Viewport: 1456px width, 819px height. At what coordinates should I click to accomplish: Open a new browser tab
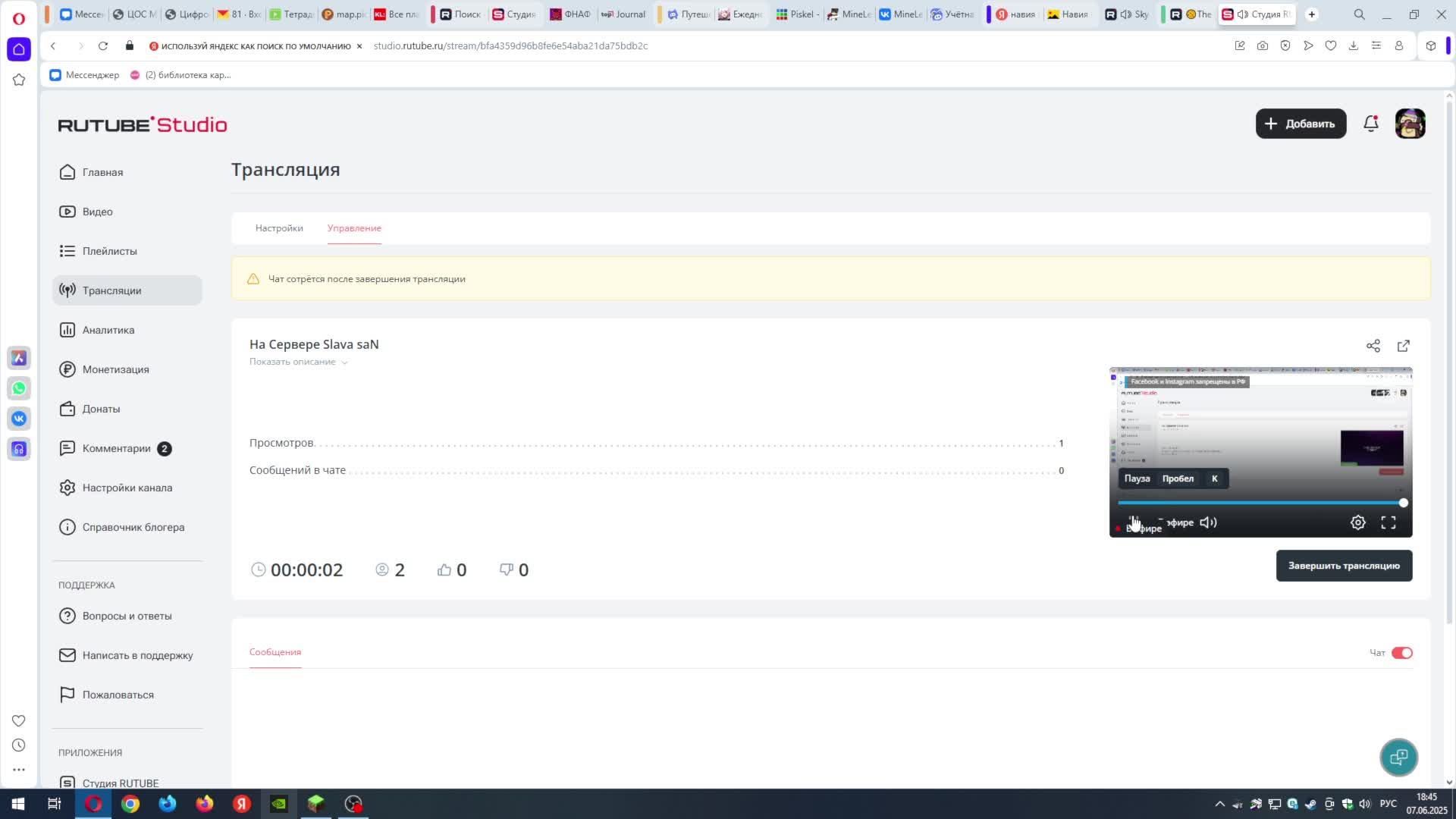tap(1311, 14)
